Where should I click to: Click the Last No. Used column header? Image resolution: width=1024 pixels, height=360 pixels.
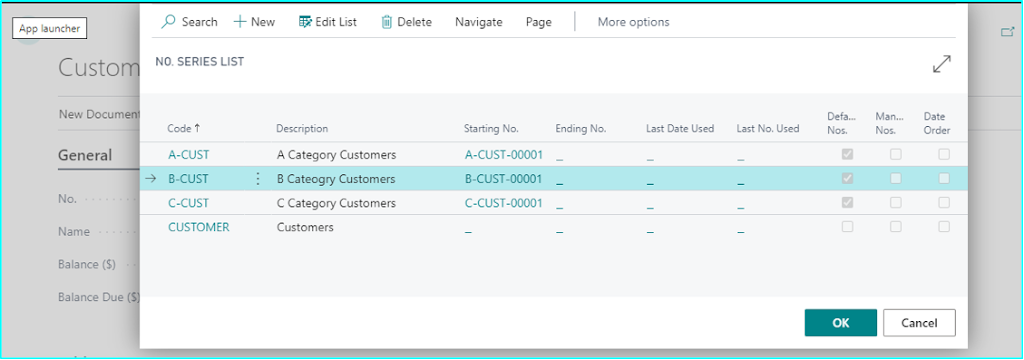[767, 129]
